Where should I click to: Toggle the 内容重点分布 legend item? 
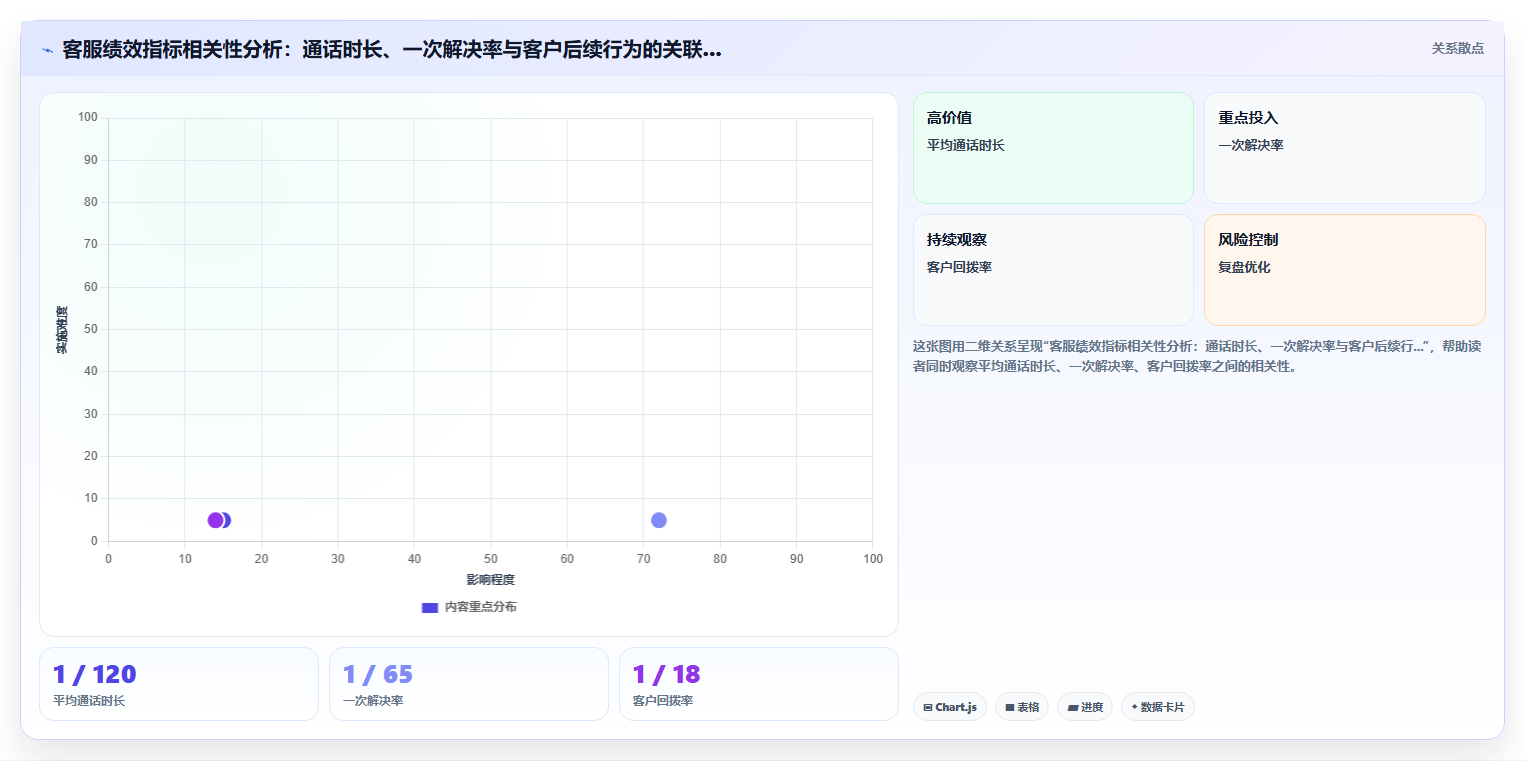point(469,607)
